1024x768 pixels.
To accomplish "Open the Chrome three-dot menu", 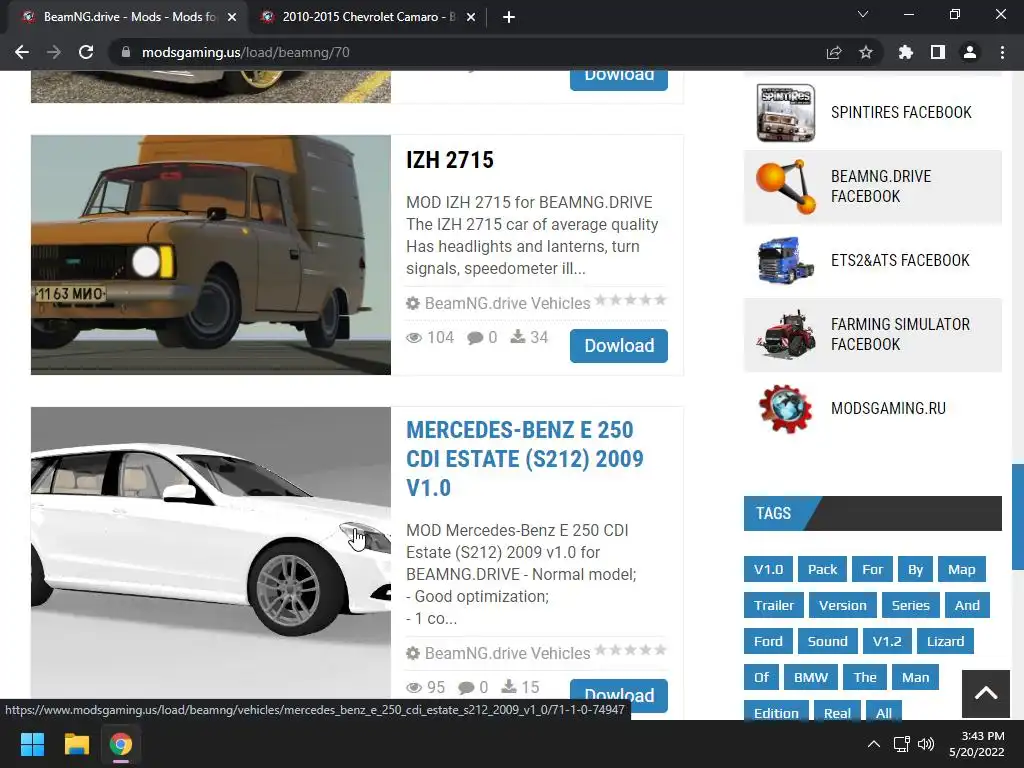I will pyautogui.click(x=1002, y=52).
